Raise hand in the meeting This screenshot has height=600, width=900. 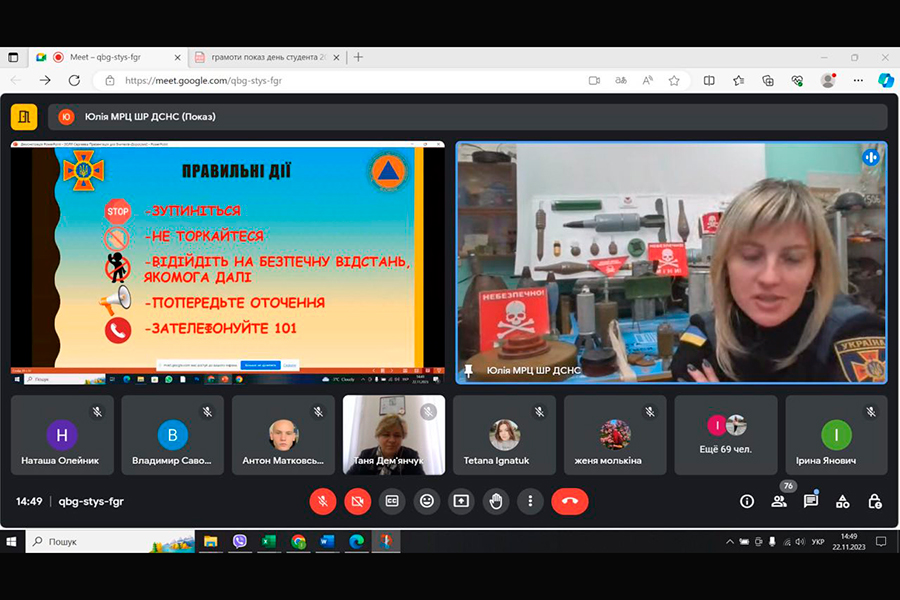(x=496, y=501)
